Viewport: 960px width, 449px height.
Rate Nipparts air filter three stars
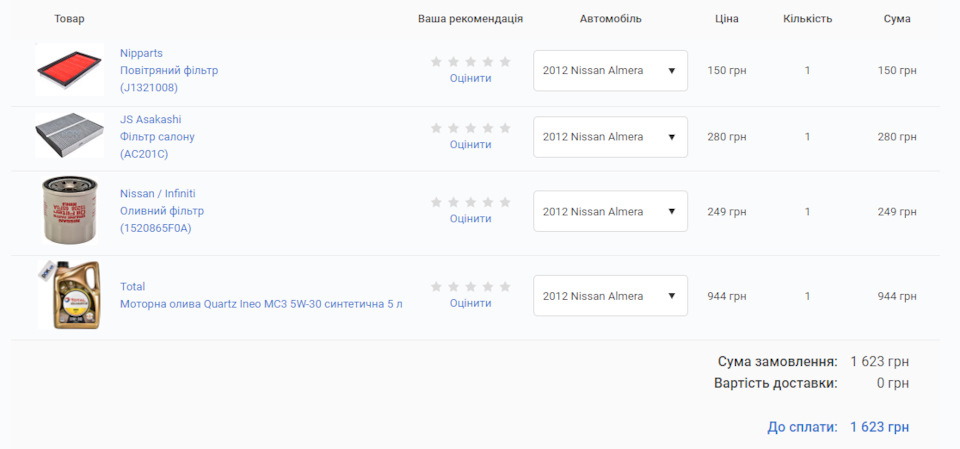(470, 61)
